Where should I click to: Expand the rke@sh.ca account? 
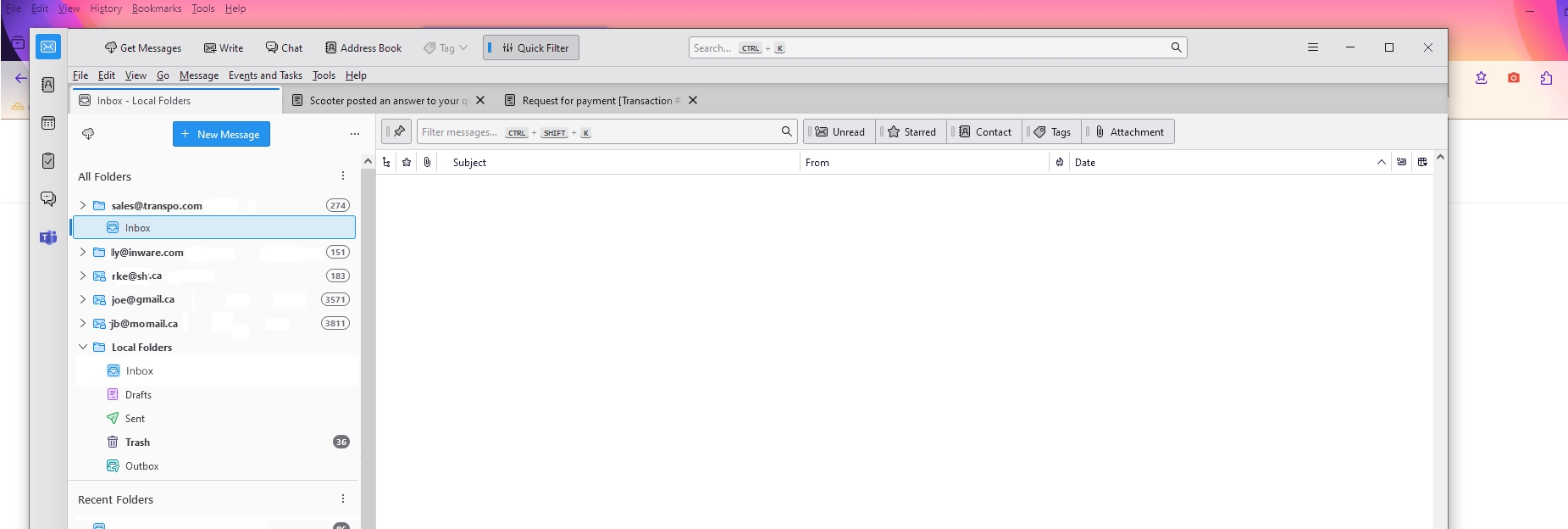pos(83,276)
